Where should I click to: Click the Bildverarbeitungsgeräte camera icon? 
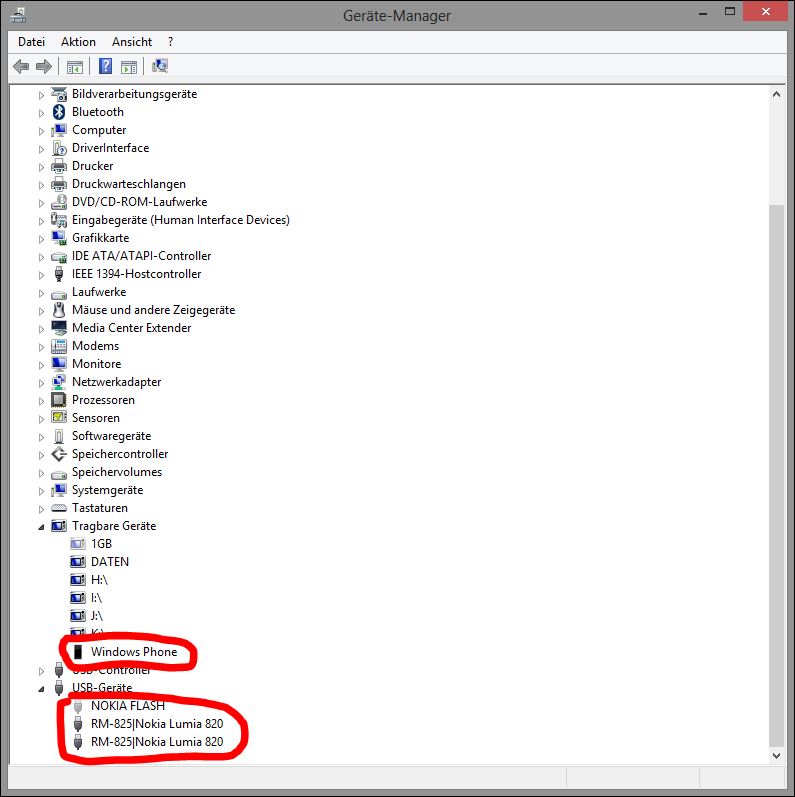59,94
